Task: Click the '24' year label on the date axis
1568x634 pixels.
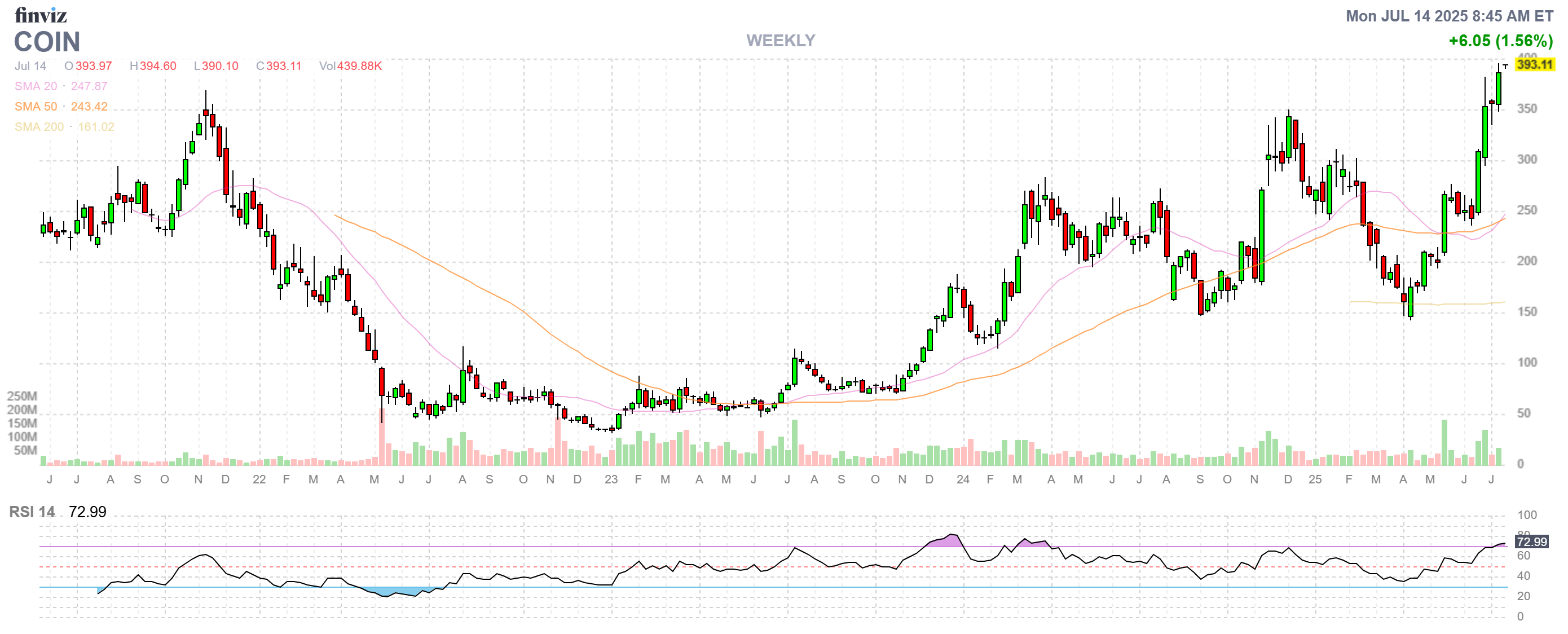Action: 962,479
